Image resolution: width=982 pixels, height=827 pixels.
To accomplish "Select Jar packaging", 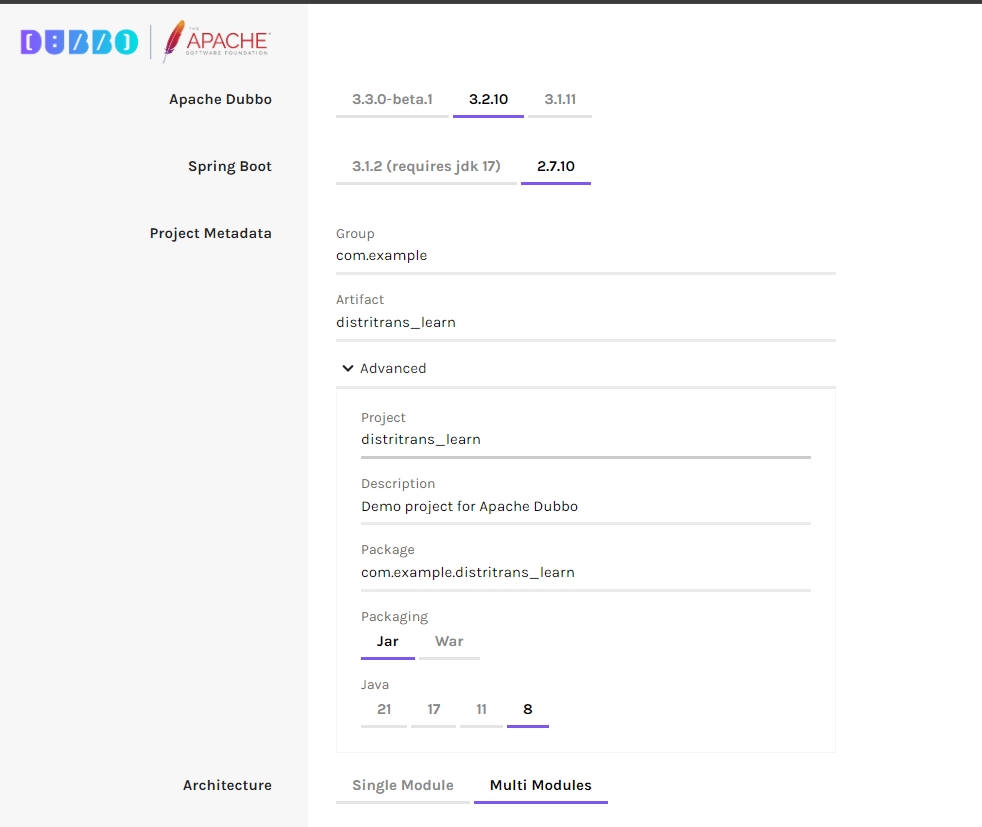I will (x=388, y=642).
